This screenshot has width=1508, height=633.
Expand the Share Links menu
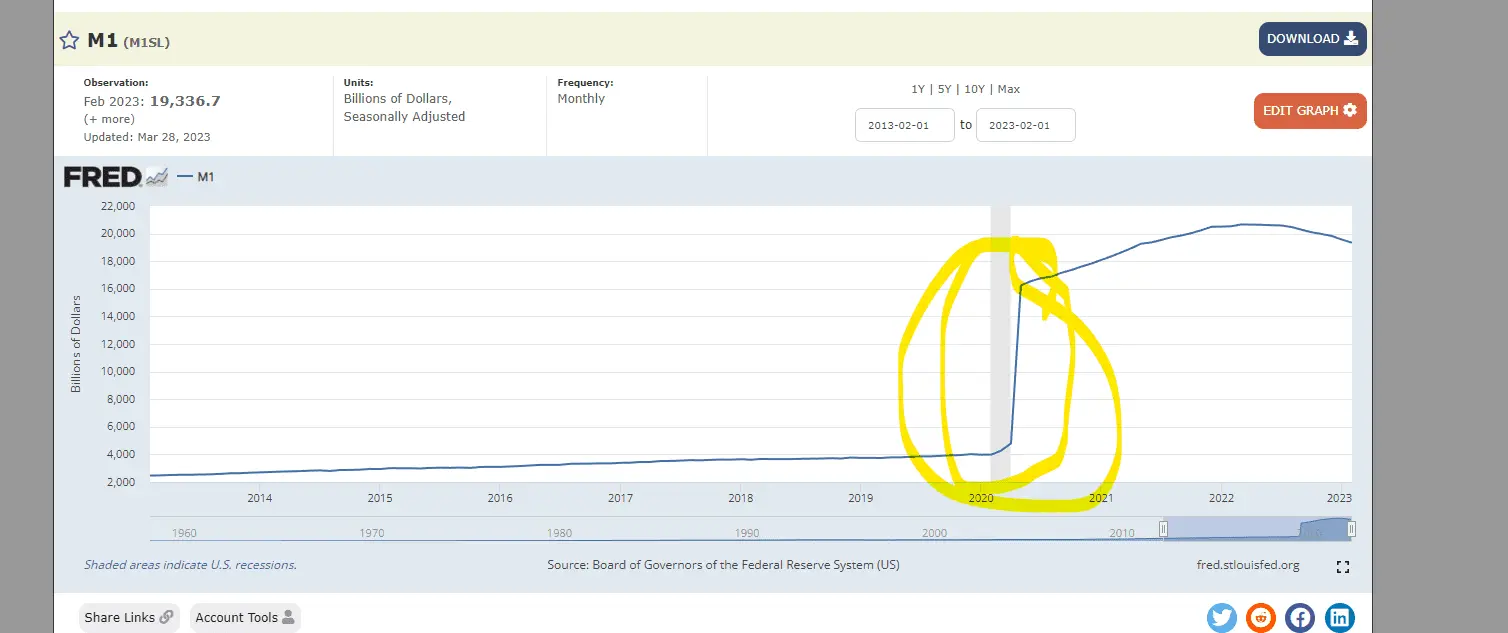129,617
